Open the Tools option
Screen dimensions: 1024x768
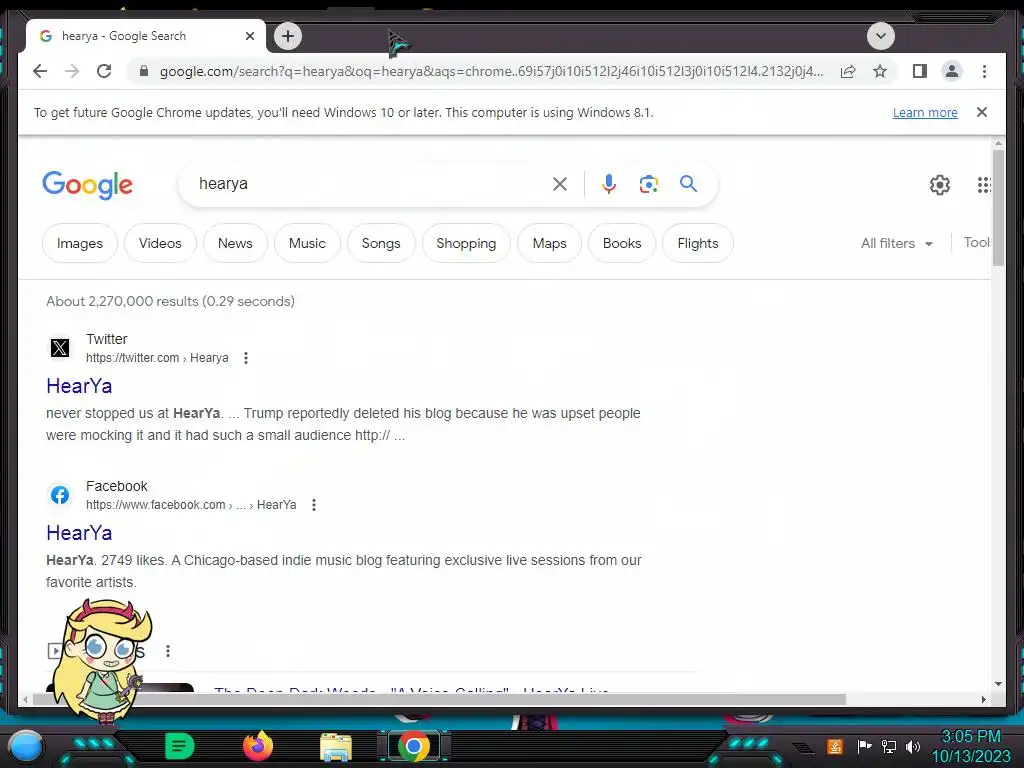[x=977, y=242]
